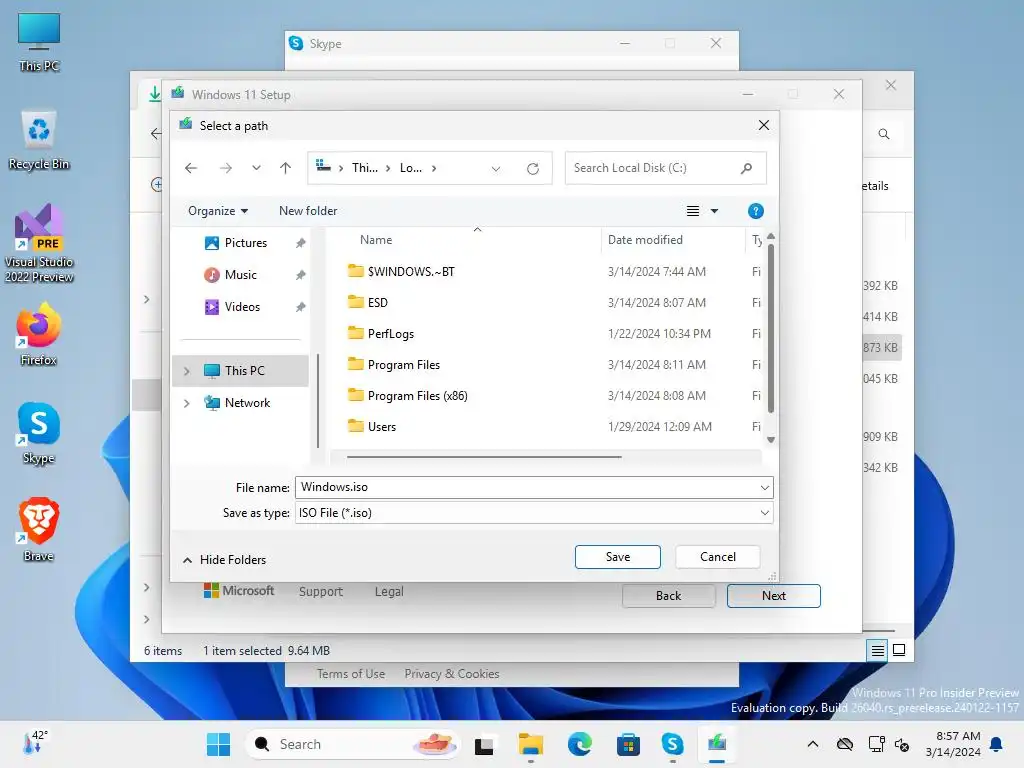Select Music in navigation pane

point(240,275)
